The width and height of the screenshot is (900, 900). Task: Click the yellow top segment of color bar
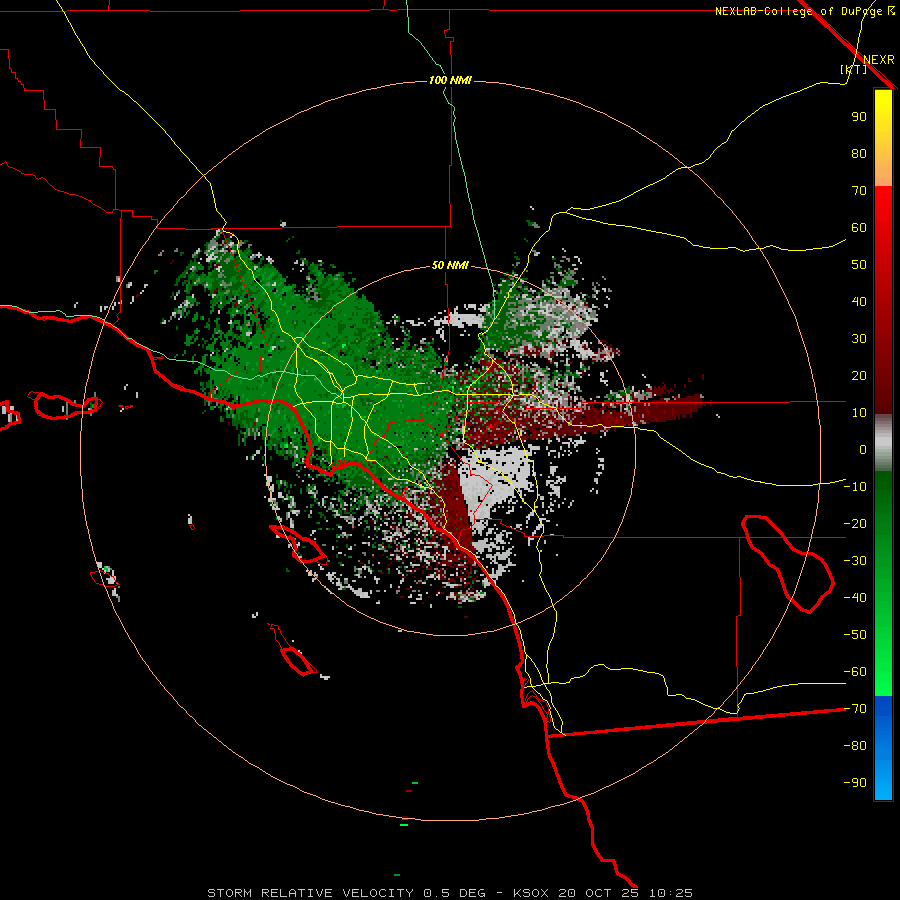pyautogui.click(x=883, y=138)
